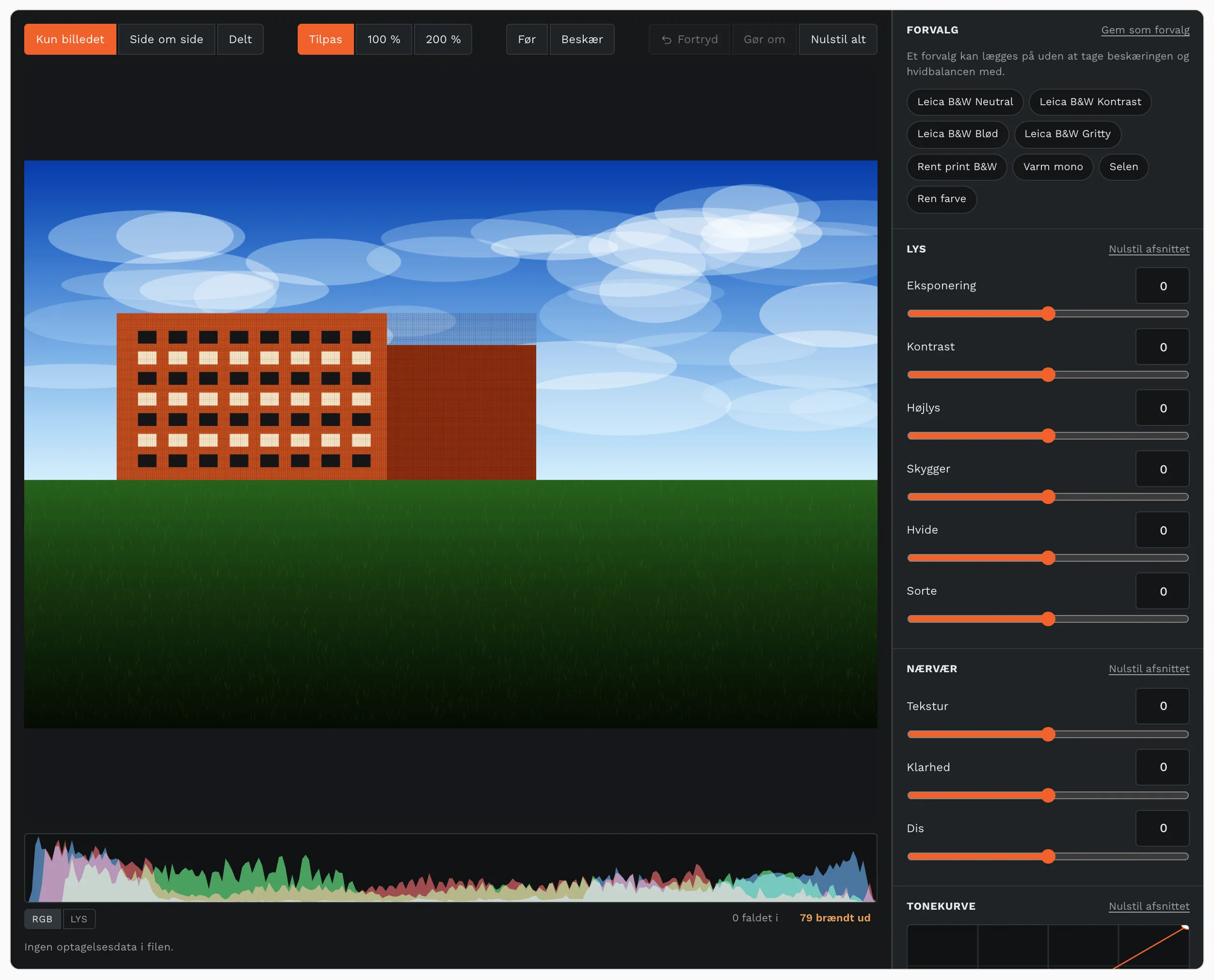Reset the Lys section via Nulstil afsnittet
The image size is (1214, 980).
[1149, 249]
